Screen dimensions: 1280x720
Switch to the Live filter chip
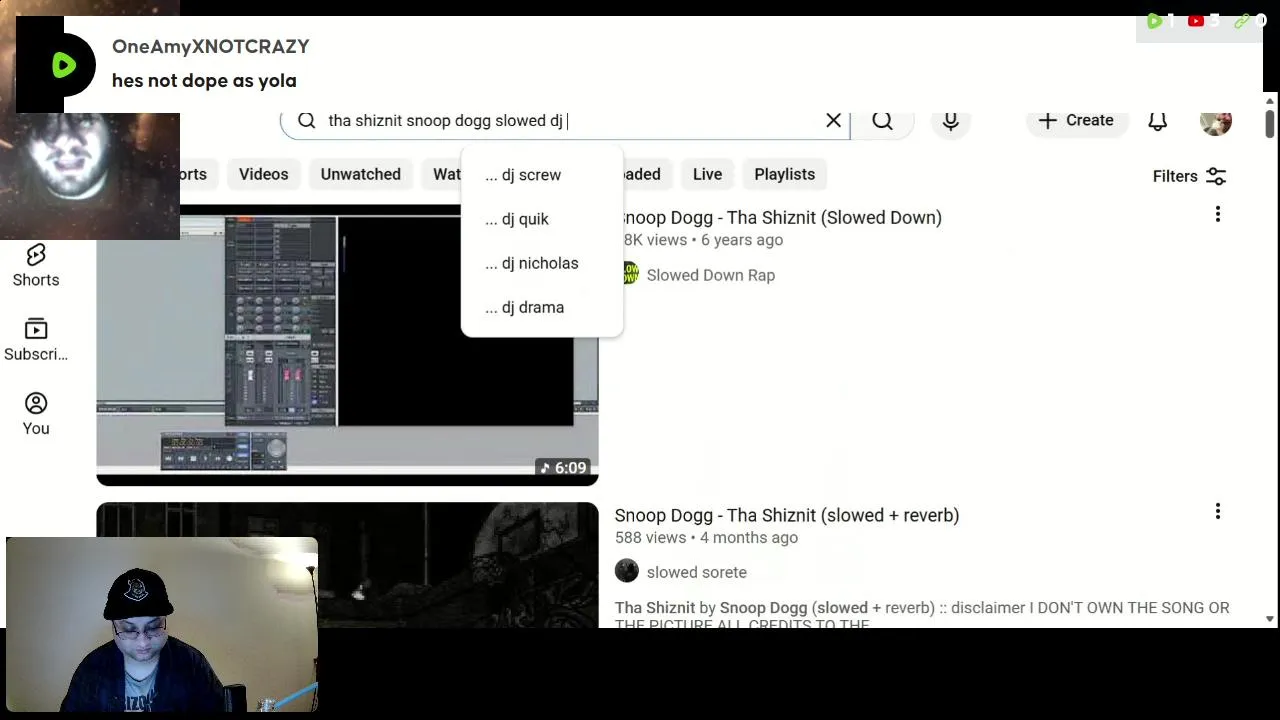tap(707, 174)
